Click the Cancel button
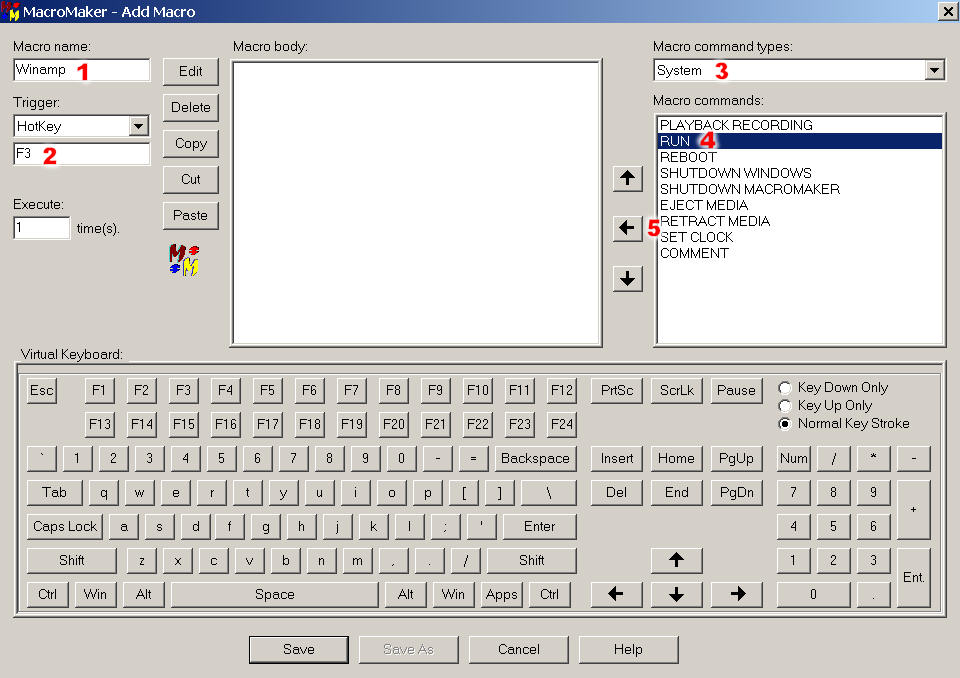 pos(518,649)
